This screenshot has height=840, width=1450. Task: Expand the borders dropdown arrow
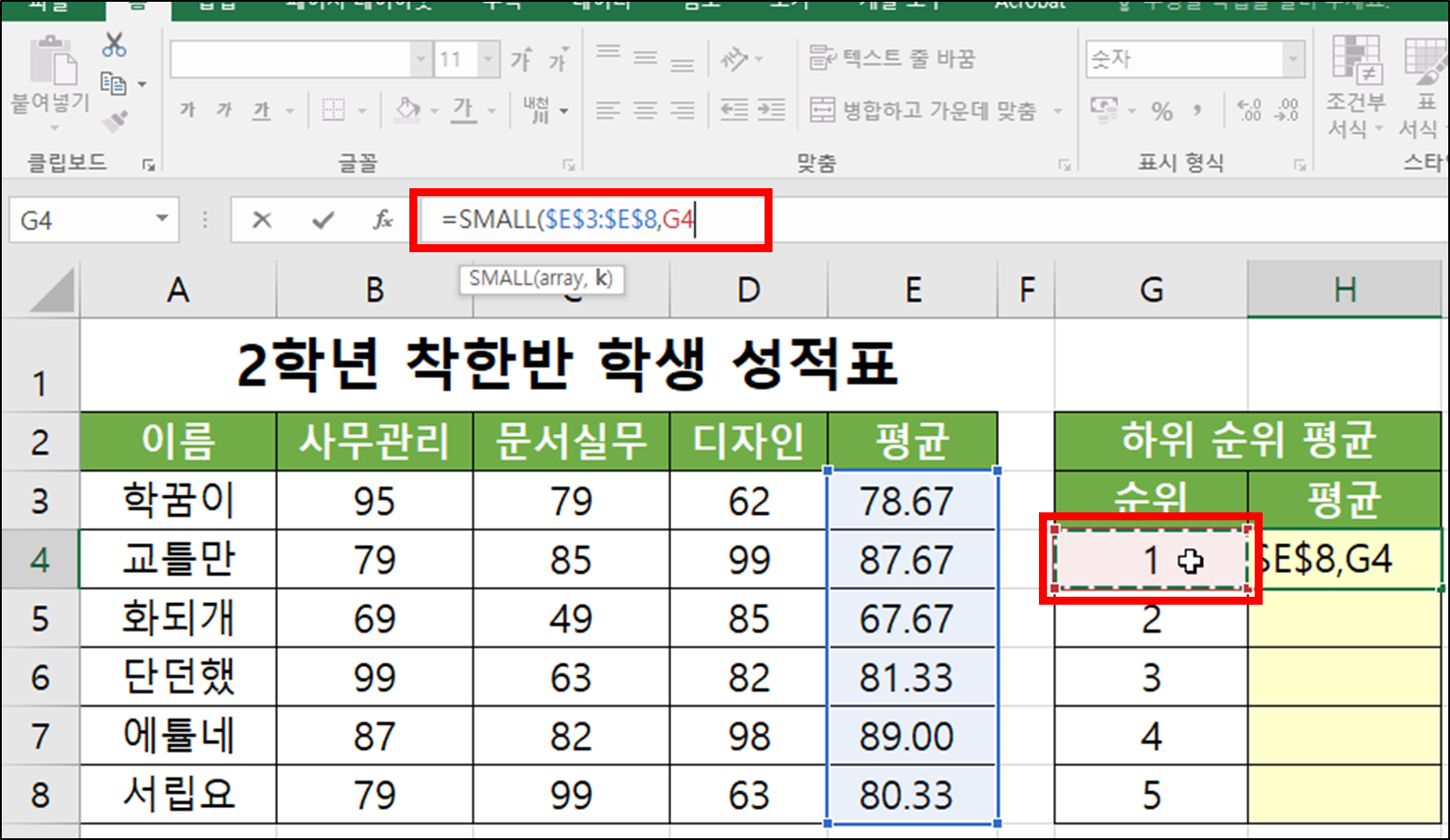(x=361, y=111)
